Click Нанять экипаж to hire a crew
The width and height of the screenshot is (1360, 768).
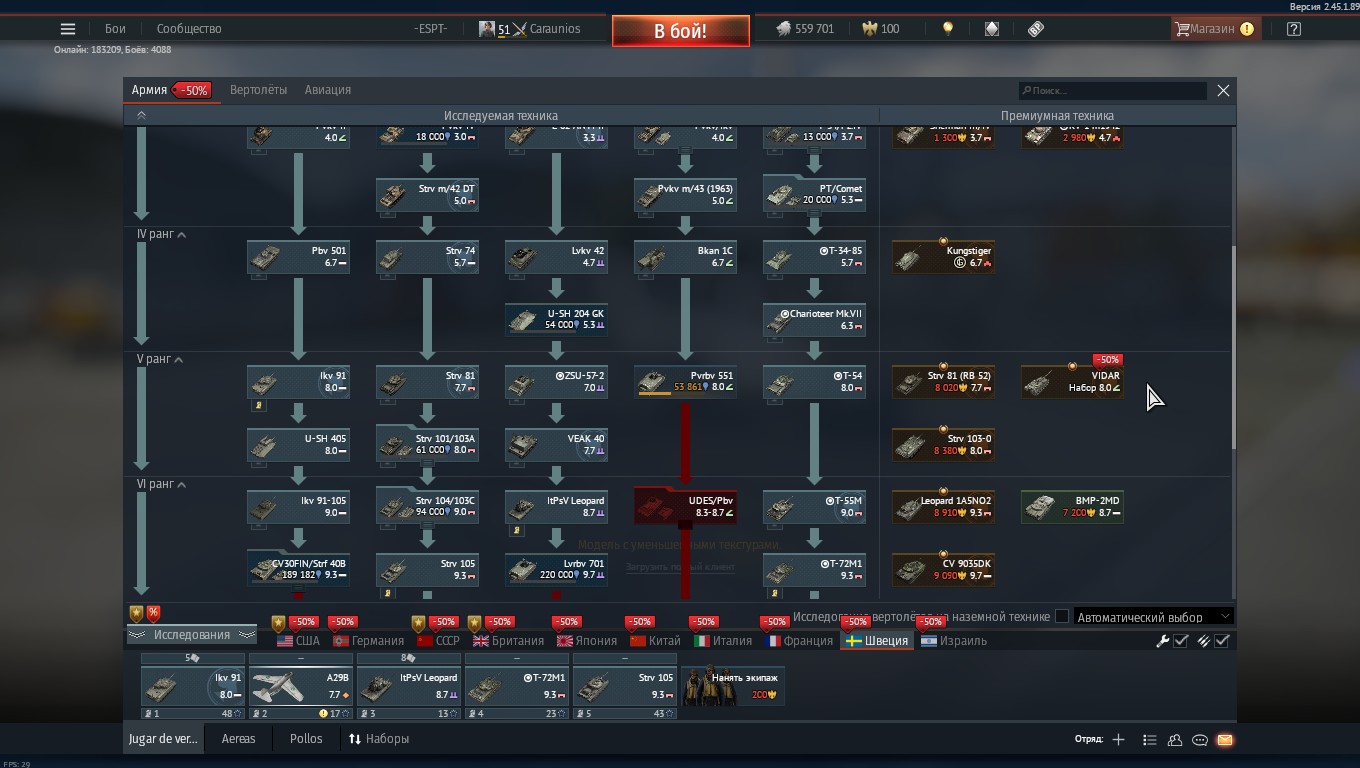click(733, 685)
